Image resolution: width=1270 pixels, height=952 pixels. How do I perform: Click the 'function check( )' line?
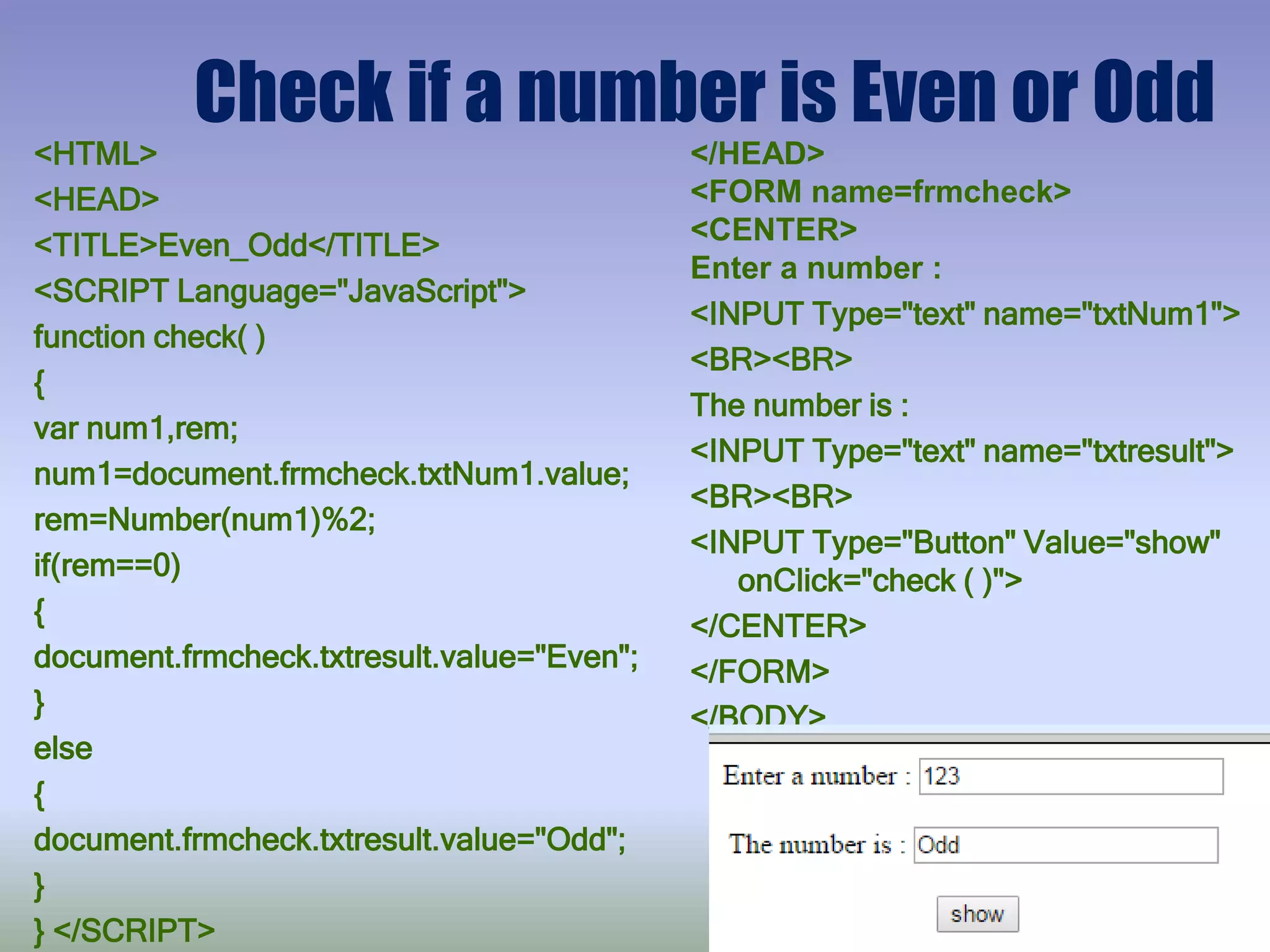tap(149, 337)
